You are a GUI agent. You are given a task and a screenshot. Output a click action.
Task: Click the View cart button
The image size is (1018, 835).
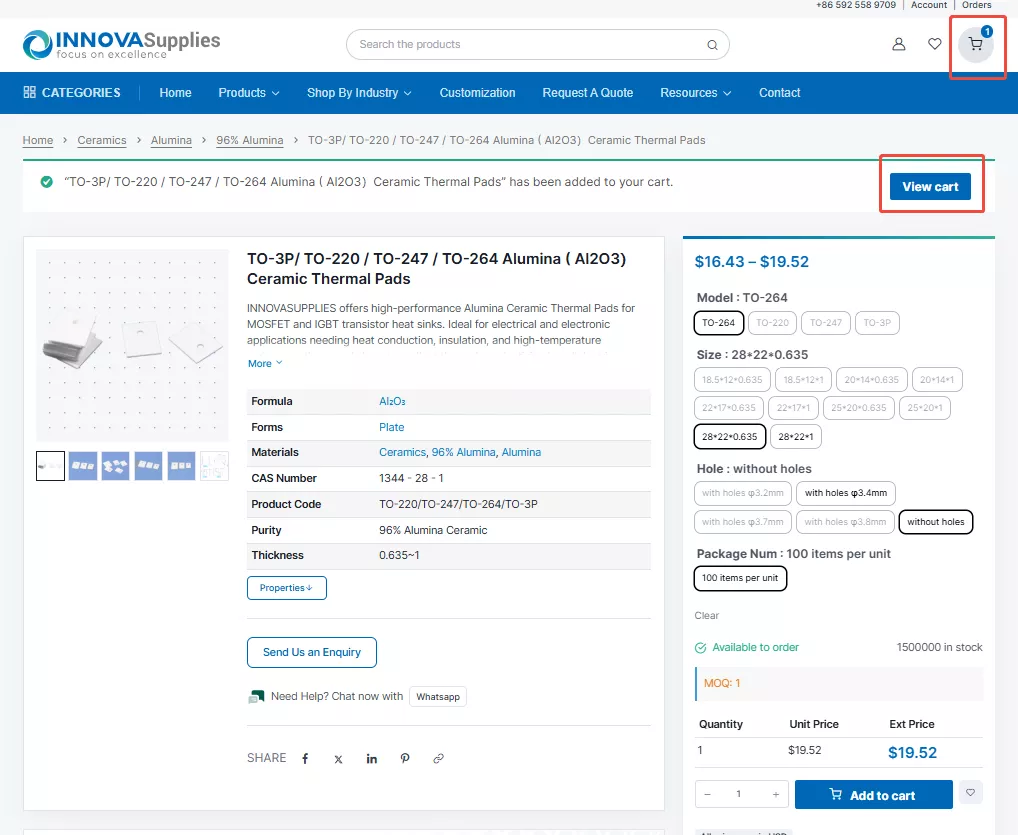930,186
